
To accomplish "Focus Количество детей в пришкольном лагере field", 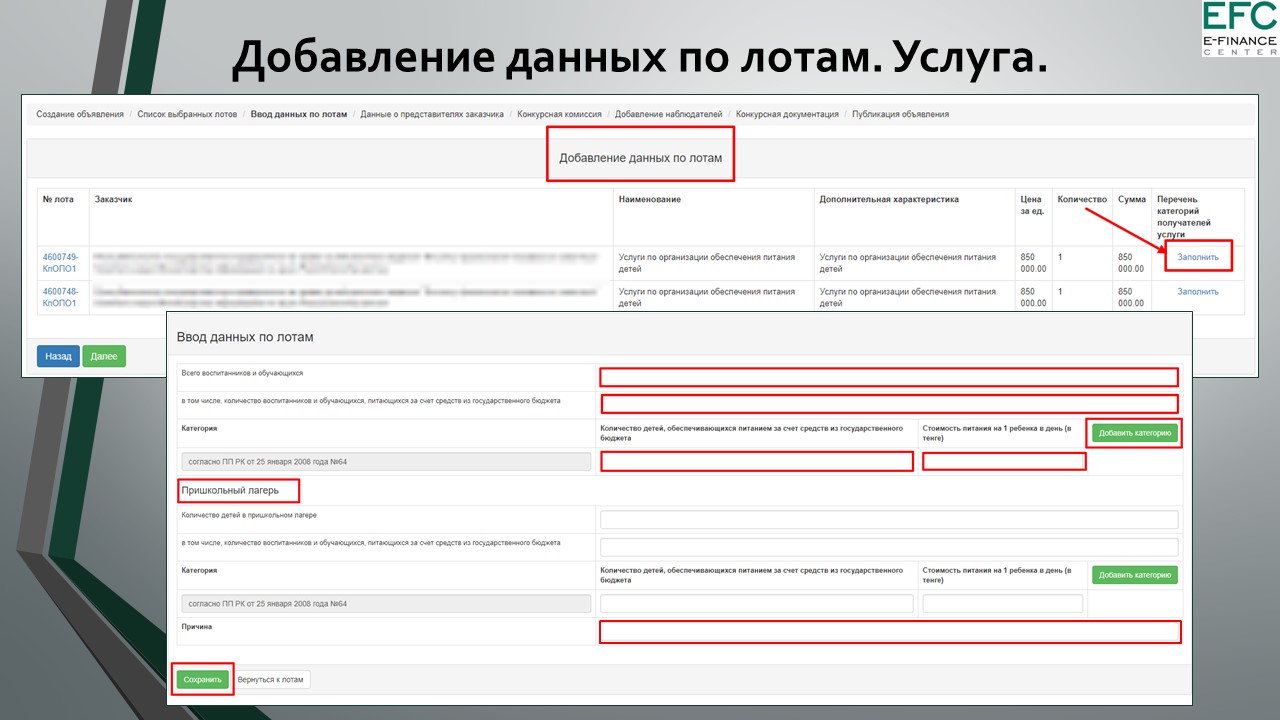I will [889, 520].
